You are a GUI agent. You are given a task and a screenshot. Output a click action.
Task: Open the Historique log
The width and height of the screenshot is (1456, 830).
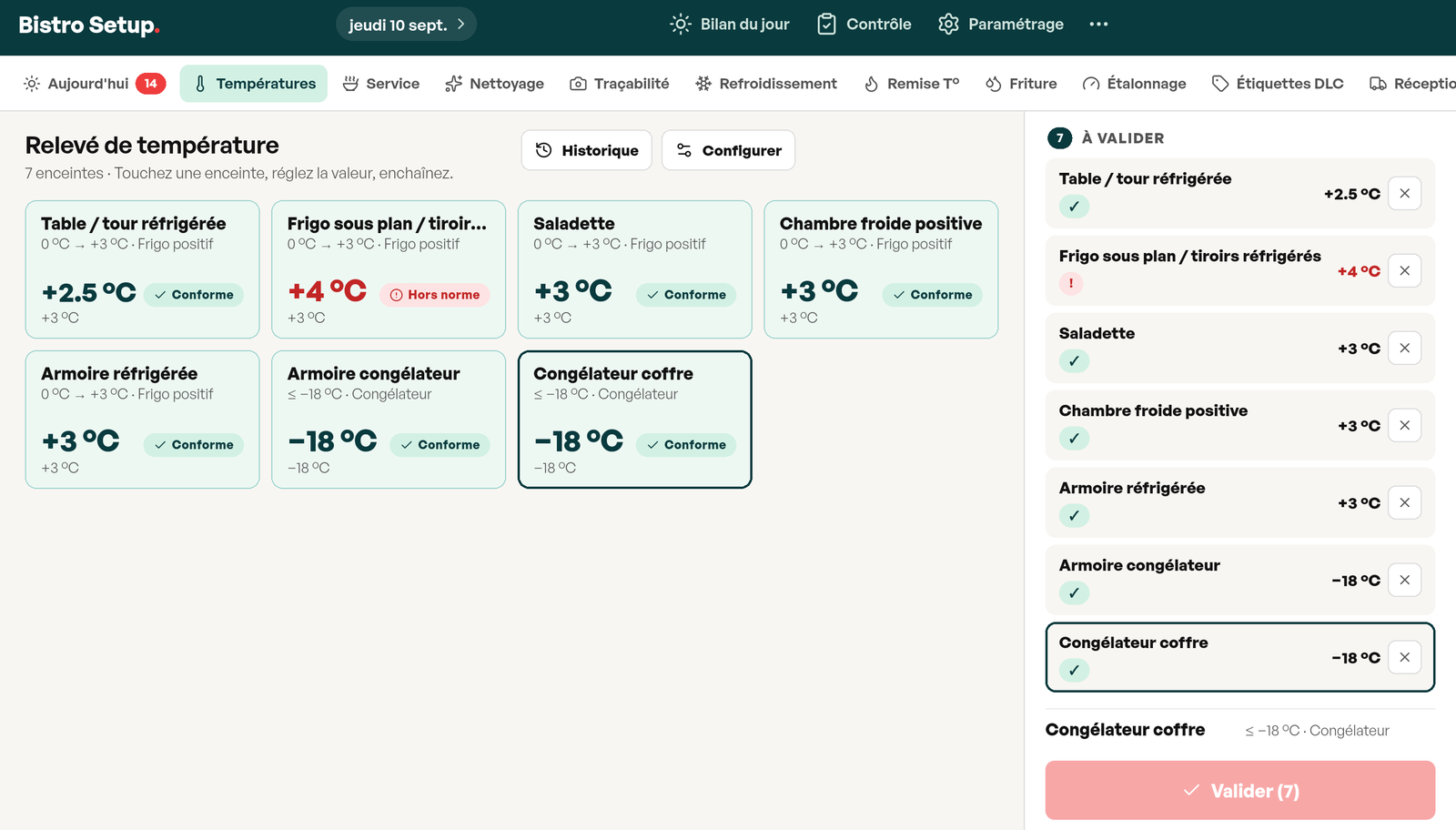[x=587, y=150]
